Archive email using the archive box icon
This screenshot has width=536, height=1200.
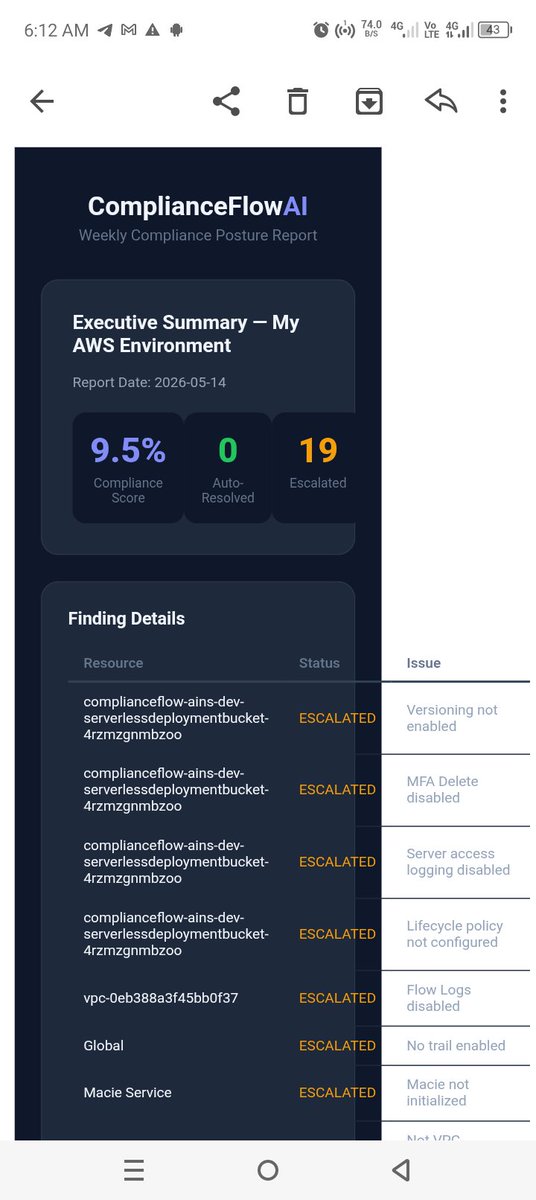click(369, 101)
